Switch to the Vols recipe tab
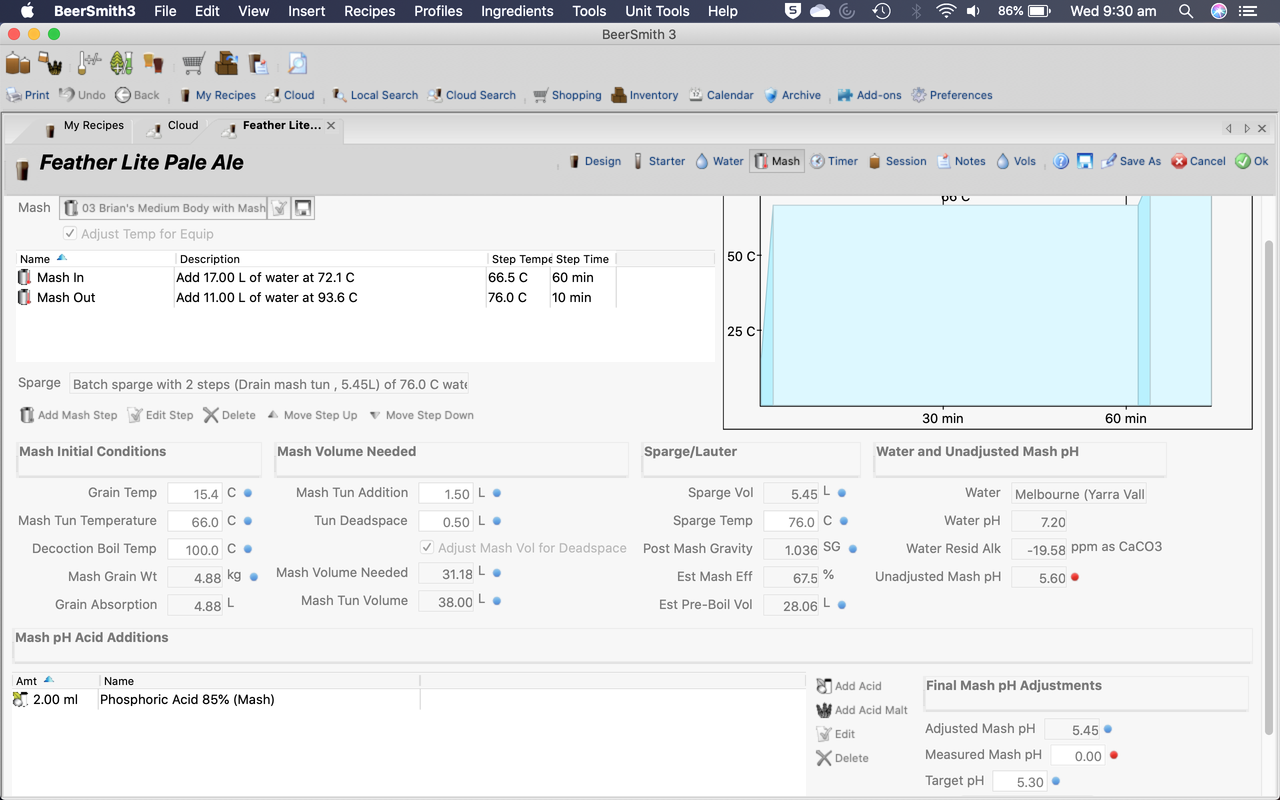 pos(1016,161)
